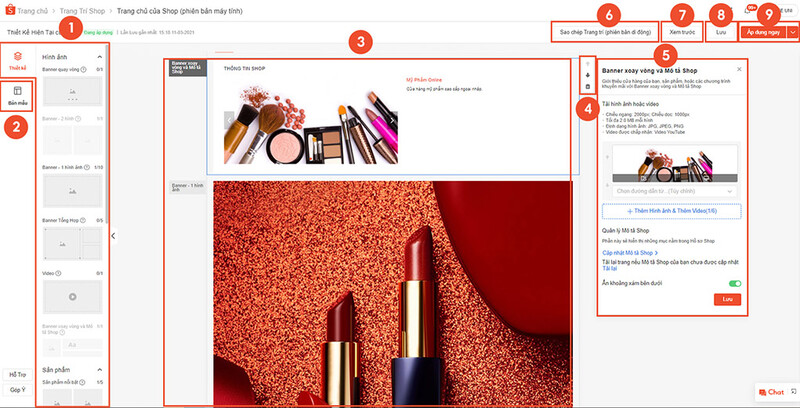Viewport: 800px width, 408px height.
Task: Go to Trang chủ breadcrumb
Action: (36, 10)
